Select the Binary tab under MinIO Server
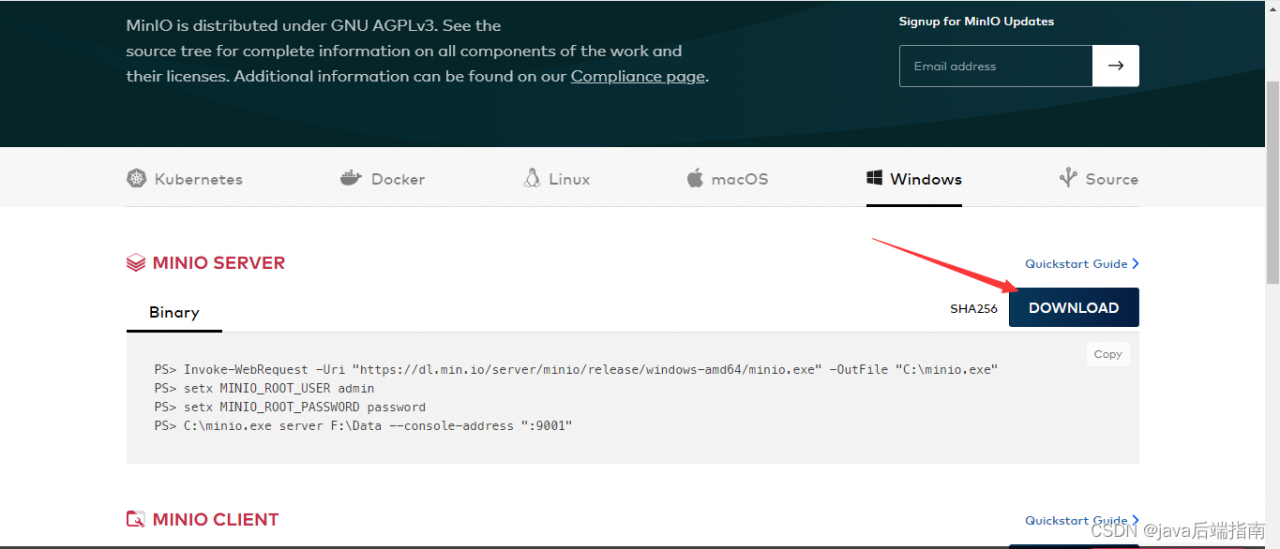Image resolution: width=1280 pixels, height=549 pixels. pyautogui.click(x=174, y=312)
